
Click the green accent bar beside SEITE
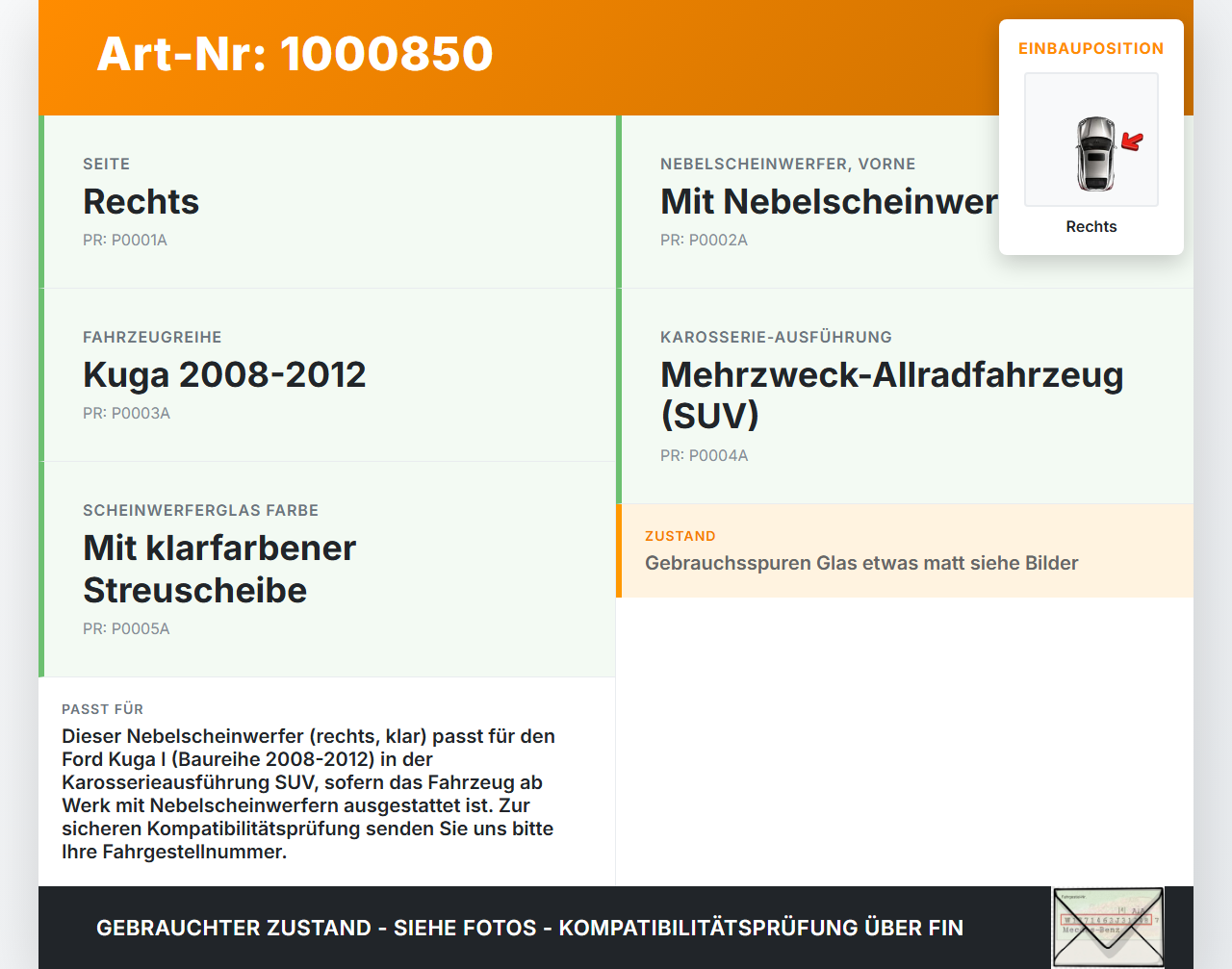tap(40, 201)
